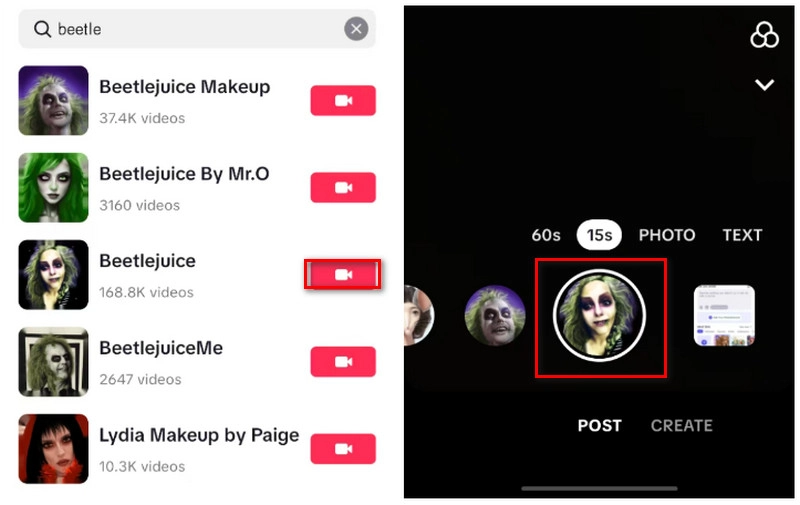Select the 15s recording mode
The image size is (800, 505).
pos(599,235)
